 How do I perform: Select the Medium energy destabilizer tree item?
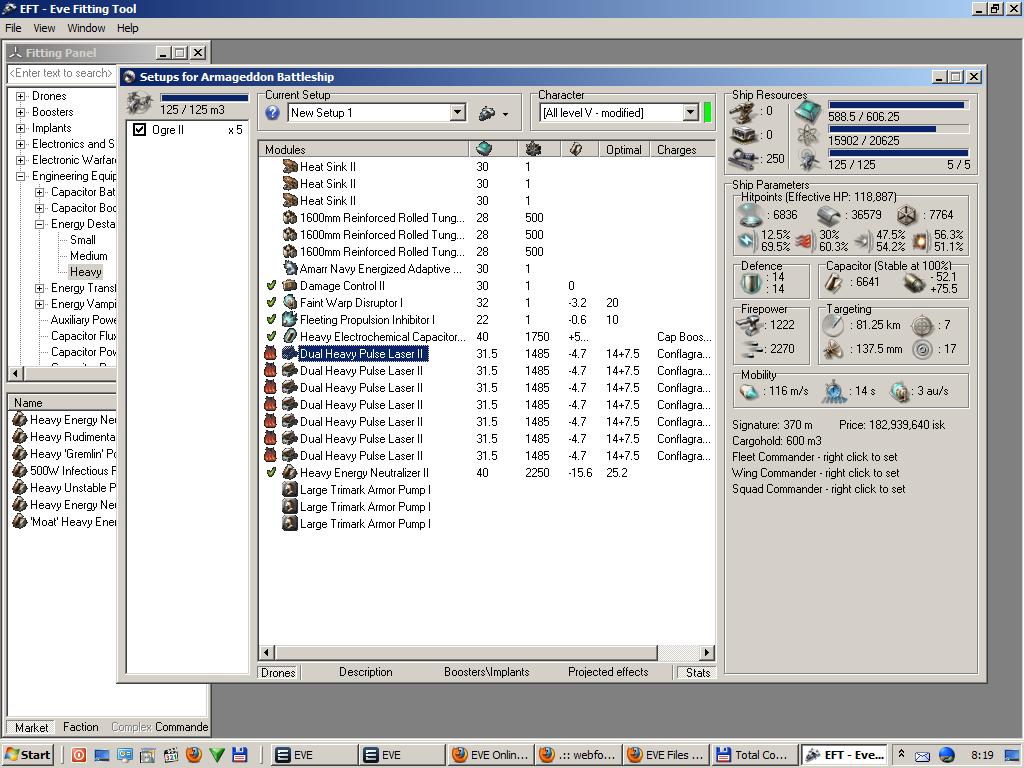pos(88,256)
